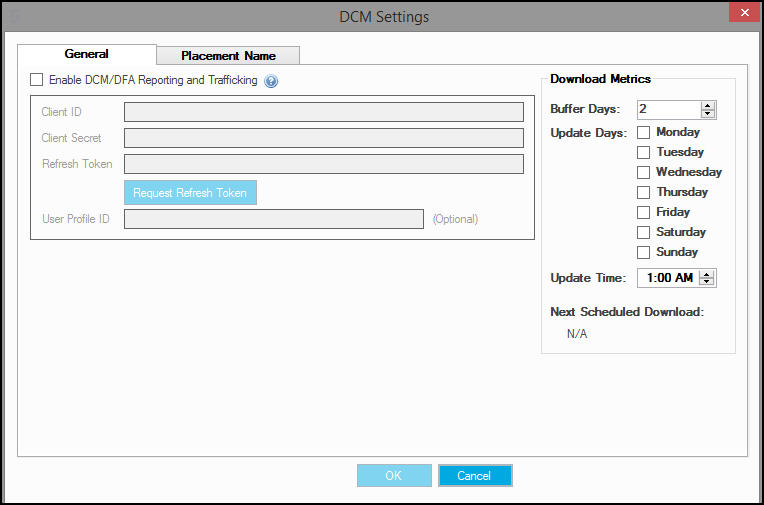The image size is (764, 505).
Task: Check the Monday update day
Action: 643,132
